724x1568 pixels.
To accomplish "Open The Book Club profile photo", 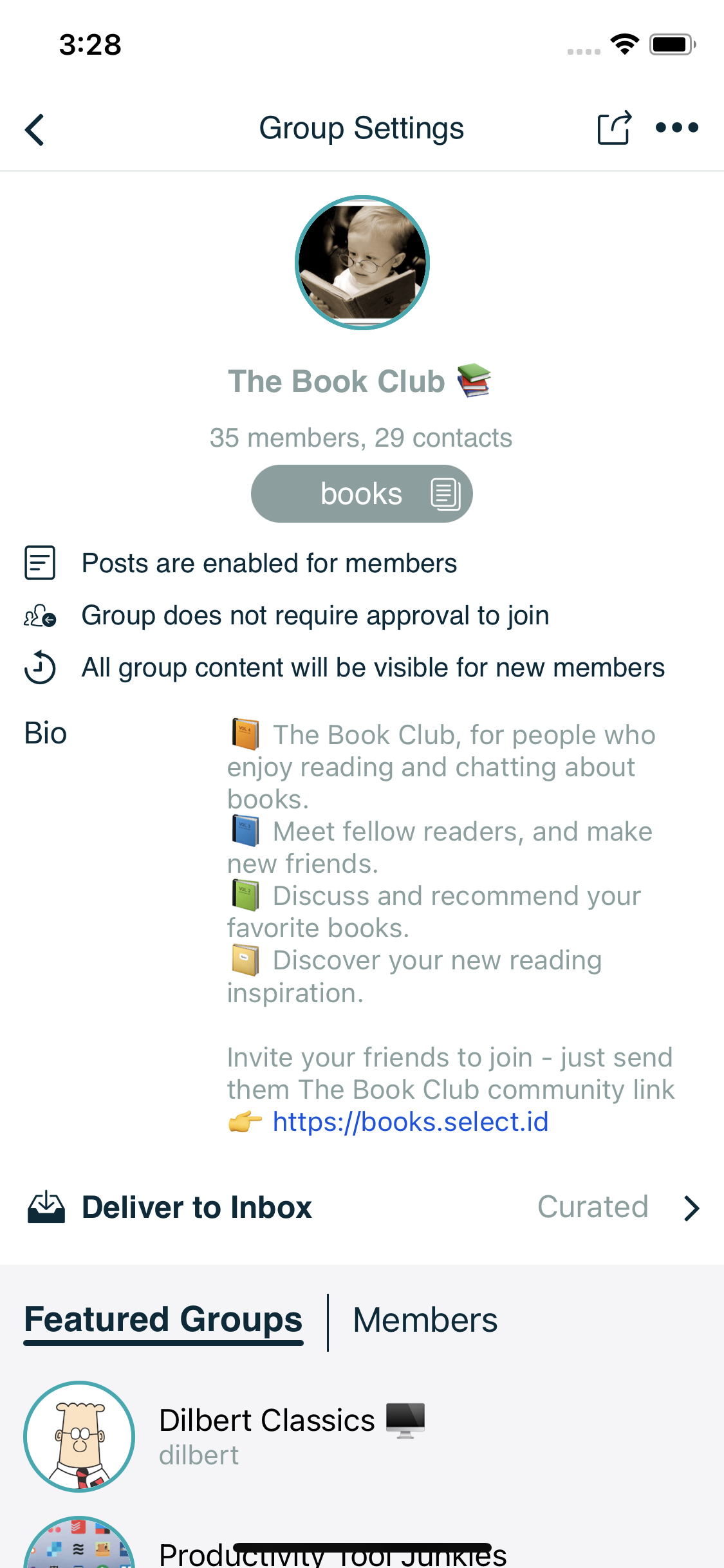I will point(362,263).
